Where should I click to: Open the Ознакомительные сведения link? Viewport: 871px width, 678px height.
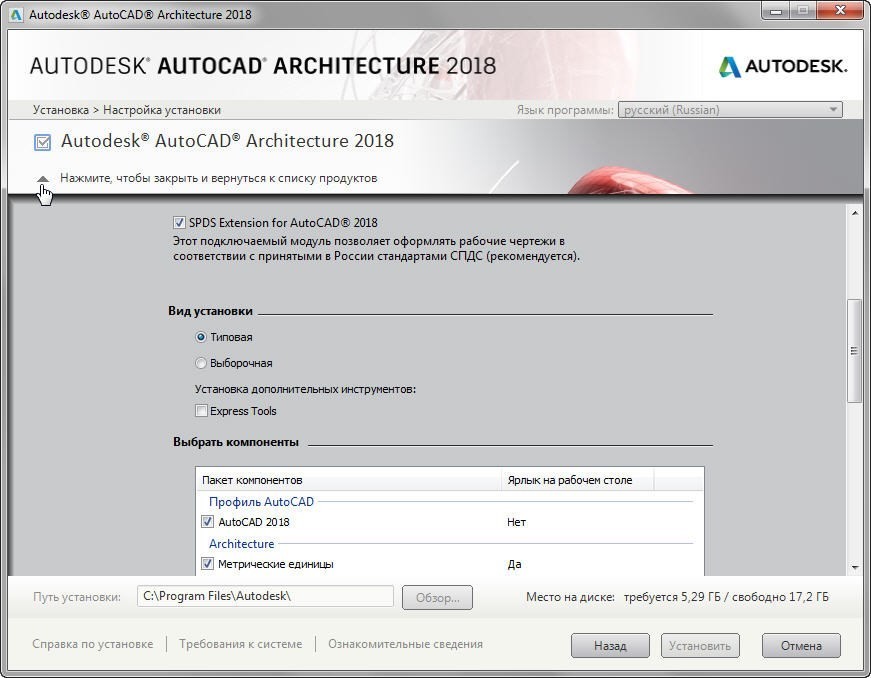pos(405,644)
